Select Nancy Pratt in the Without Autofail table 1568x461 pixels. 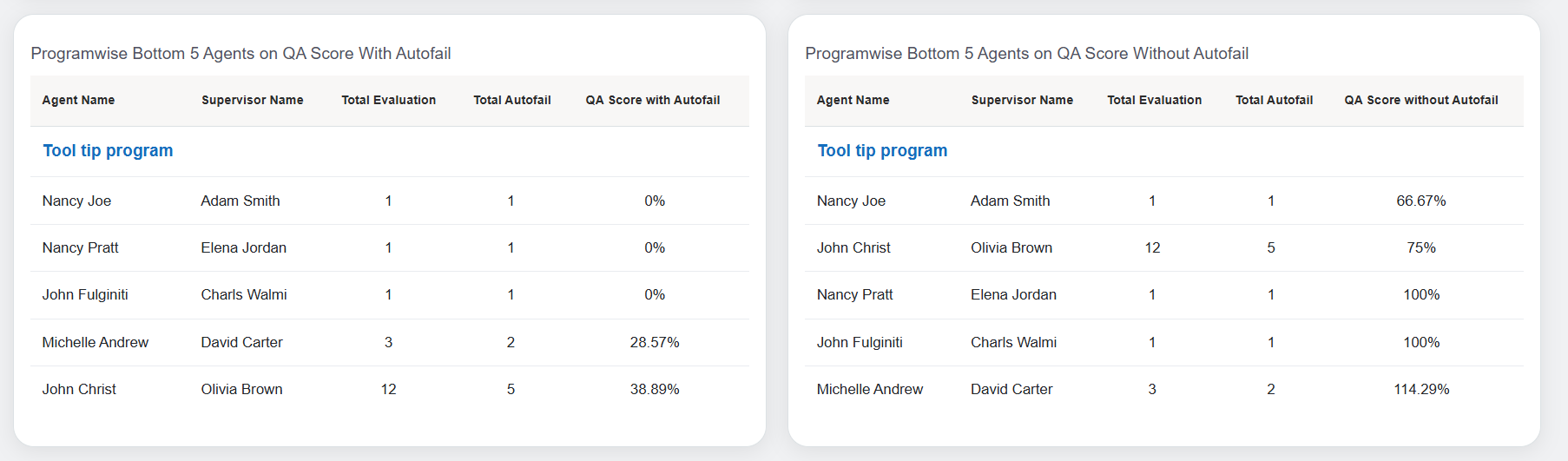[854, 295]
